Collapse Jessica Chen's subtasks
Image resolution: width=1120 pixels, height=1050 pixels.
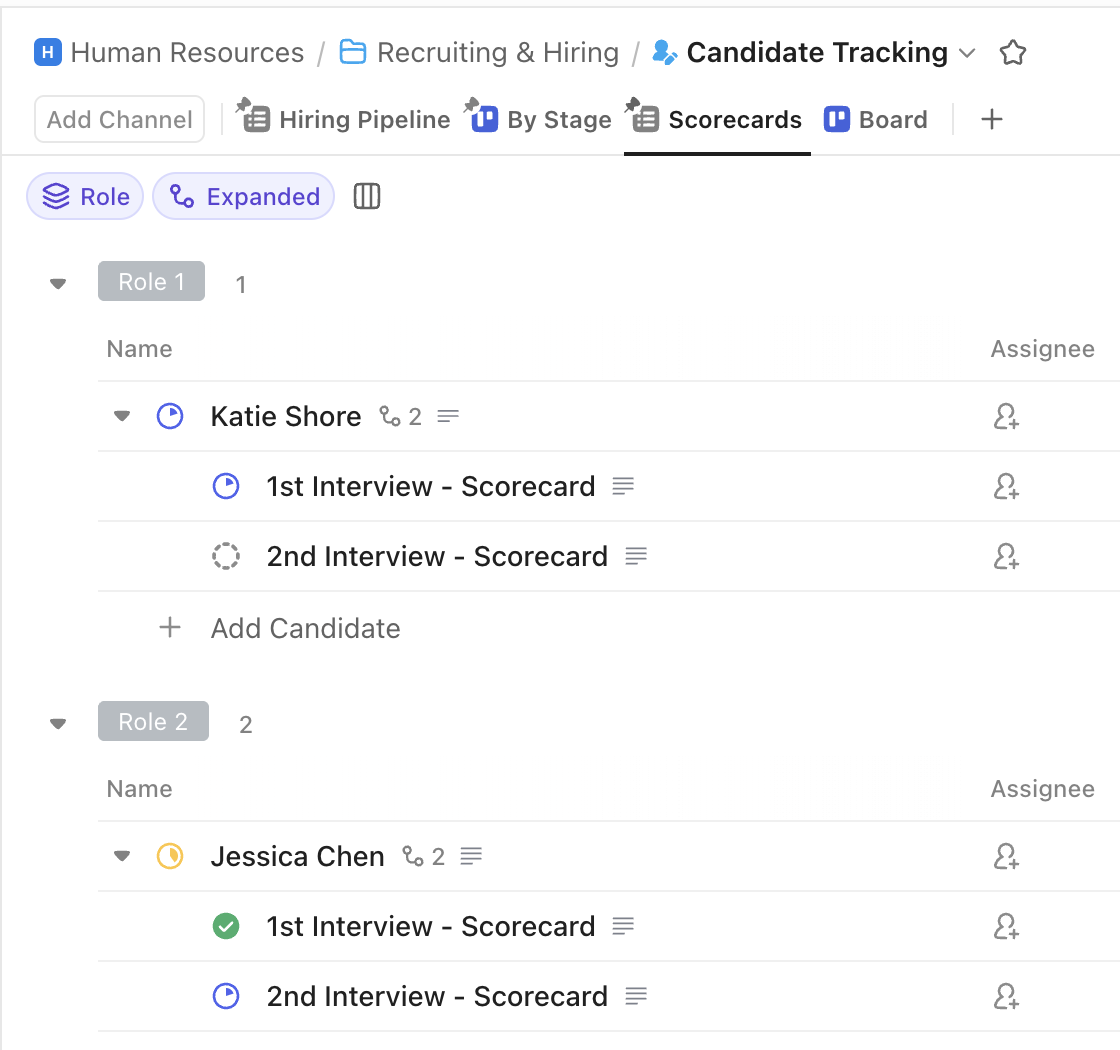tap(121, 856)
